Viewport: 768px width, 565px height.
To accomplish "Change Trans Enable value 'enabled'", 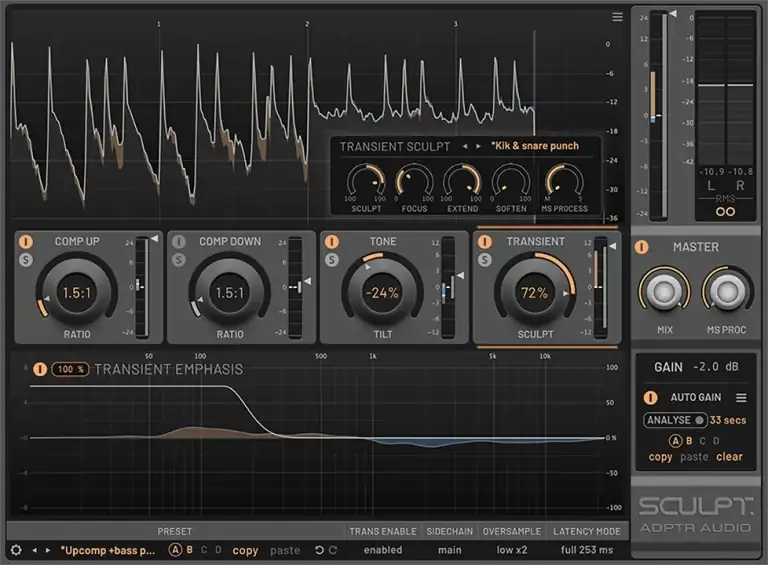I will [383, 550].
